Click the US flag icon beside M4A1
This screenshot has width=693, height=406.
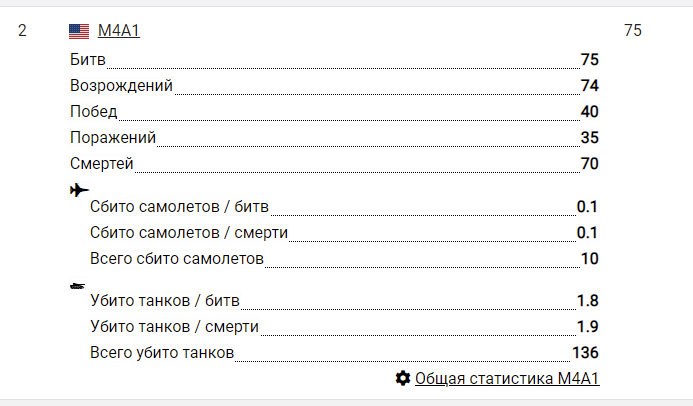click(79, 32)
